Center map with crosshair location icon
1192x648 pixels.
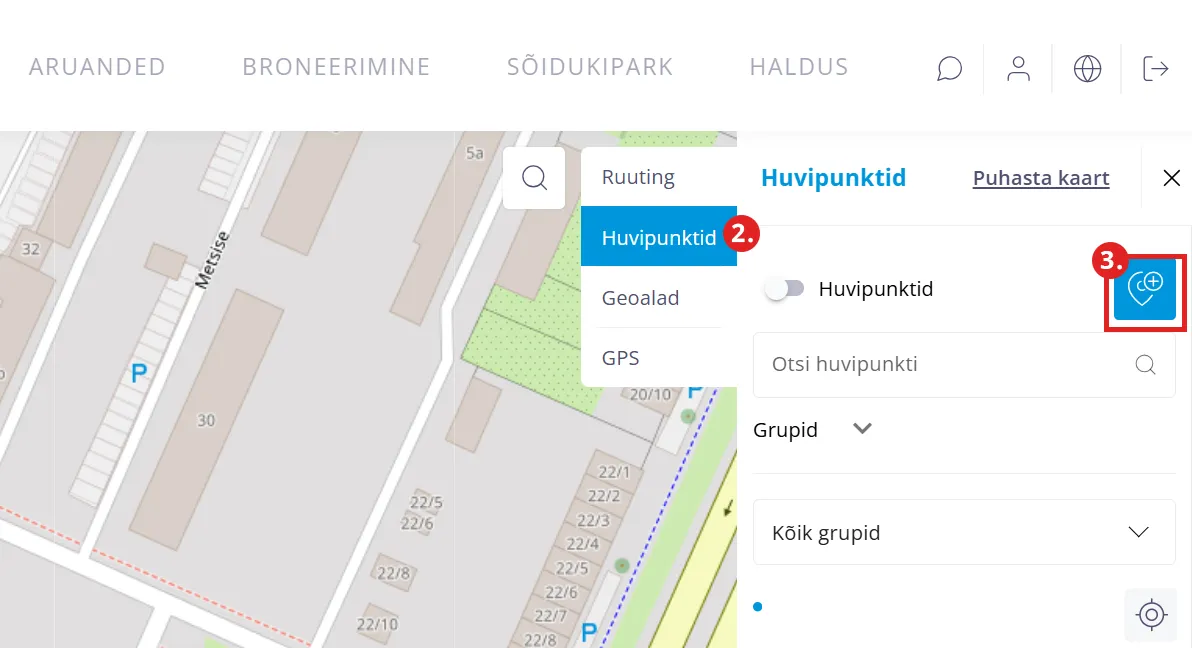1151,615
